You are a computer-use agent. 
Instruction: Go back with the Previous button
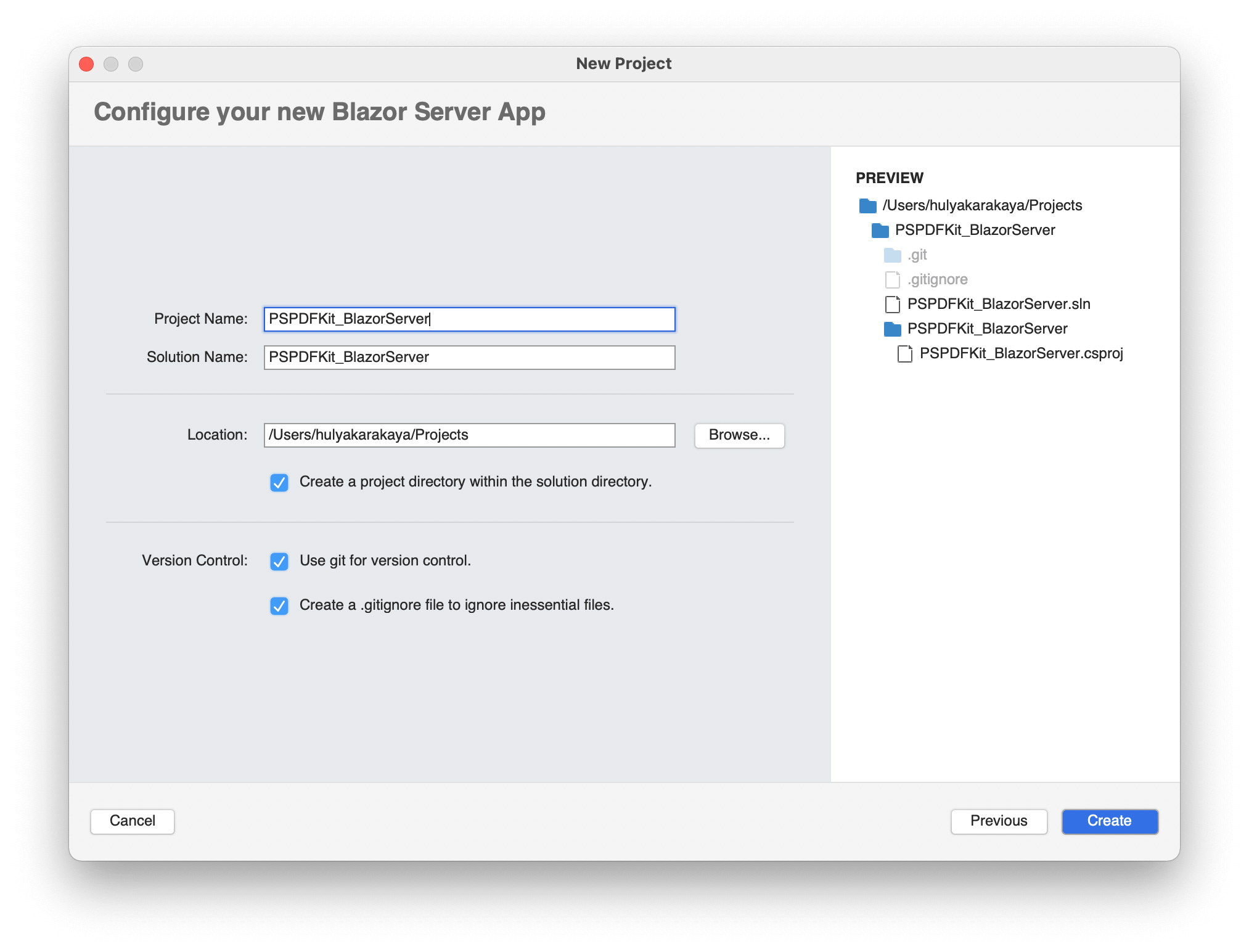coord(999,821)
